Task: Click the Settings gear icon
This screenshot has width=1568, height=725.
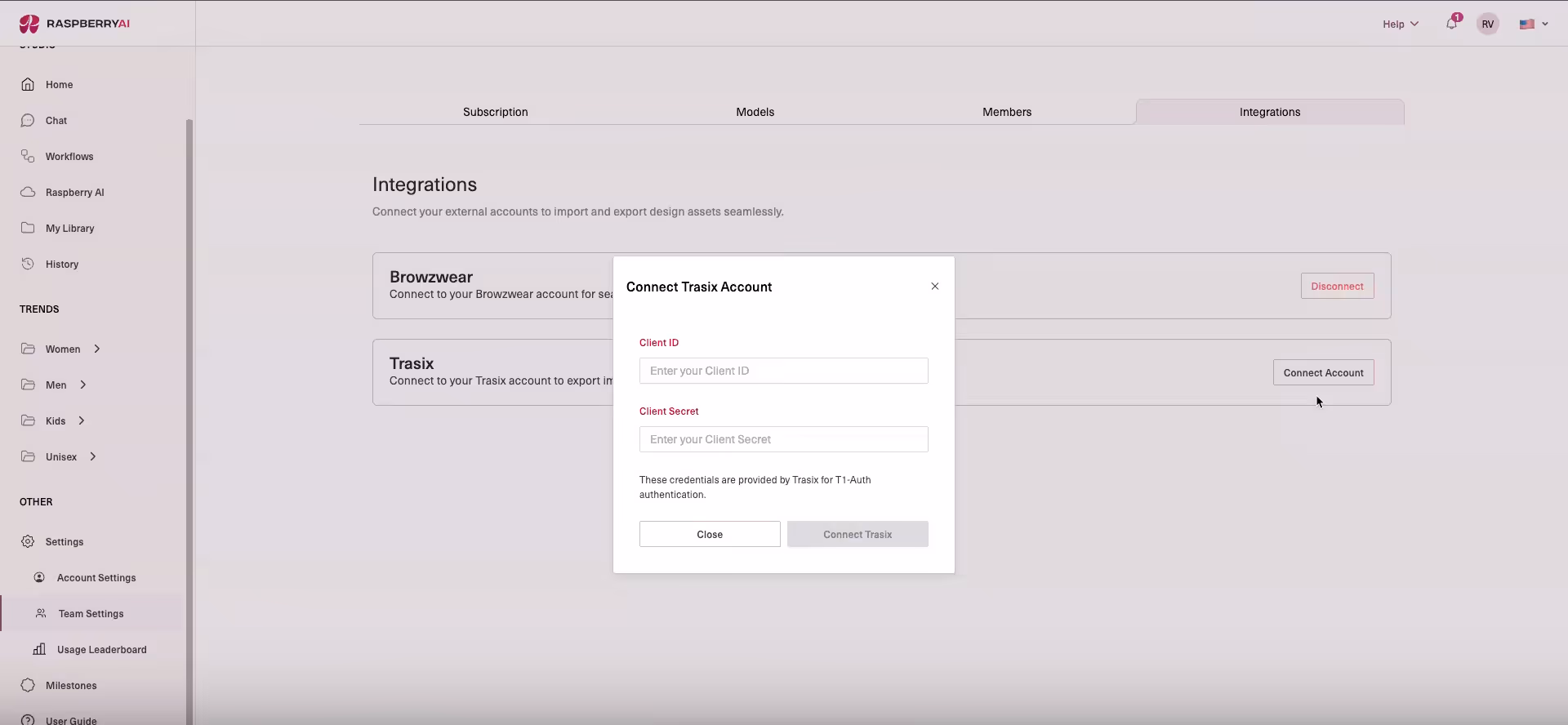Action: (x=28, y=541)
